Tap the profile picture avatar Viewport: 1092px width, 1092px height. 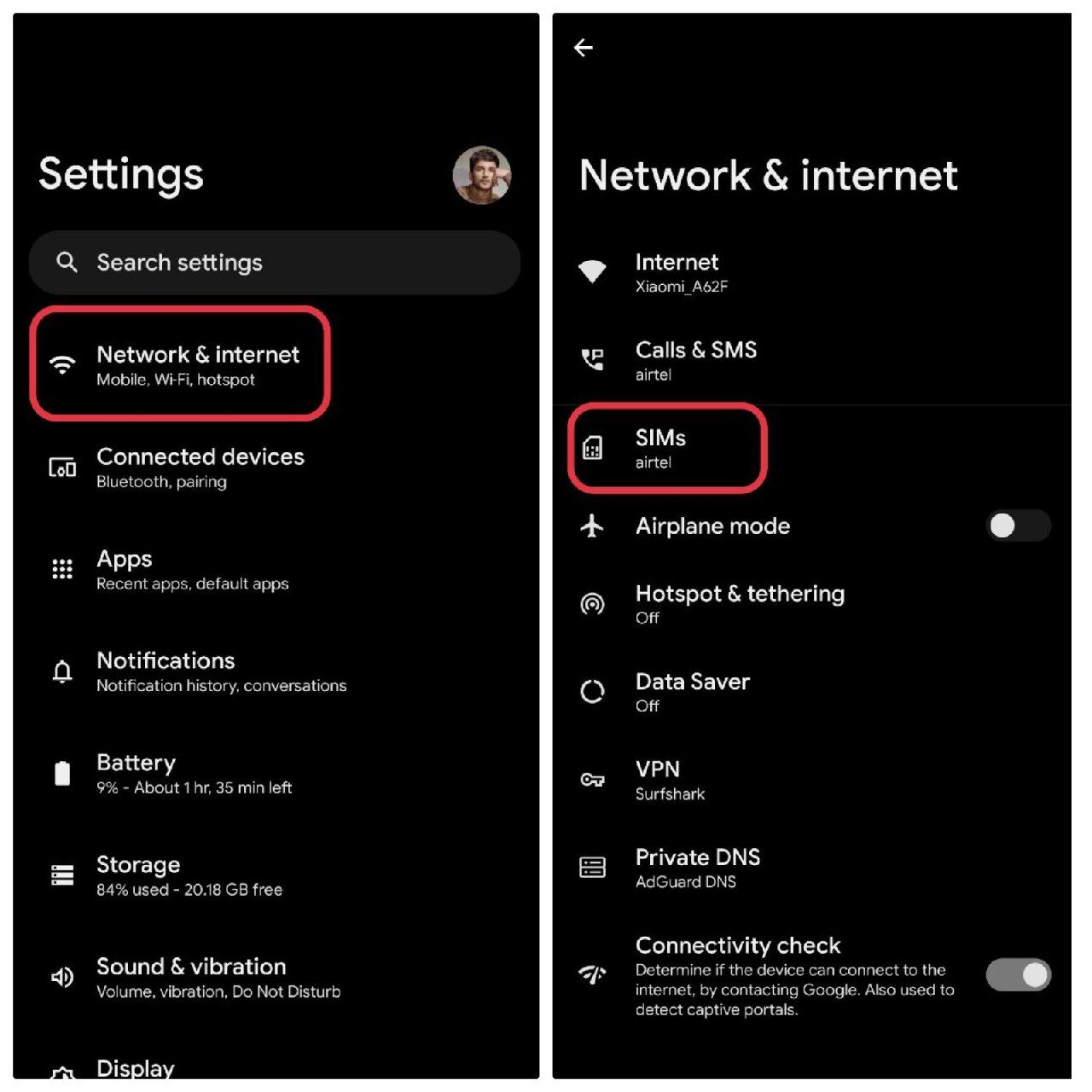coord(482,175)
